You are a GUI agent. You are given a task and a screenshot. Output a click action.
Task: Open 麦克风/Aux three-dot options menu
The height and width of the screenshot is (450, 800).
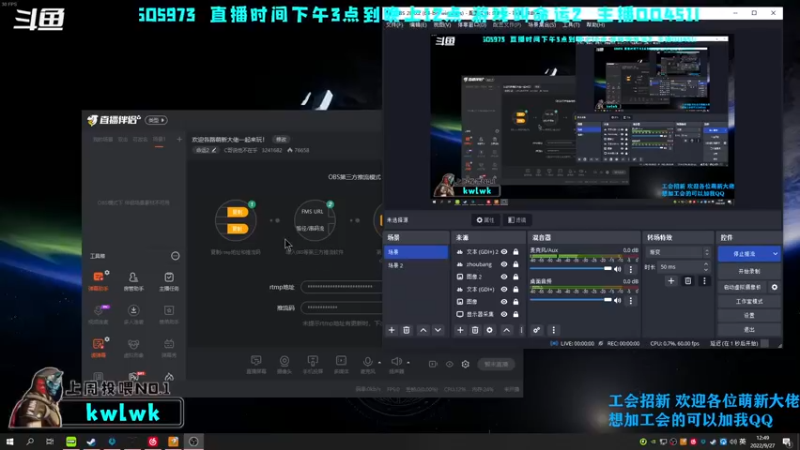(x=631, y=269)
